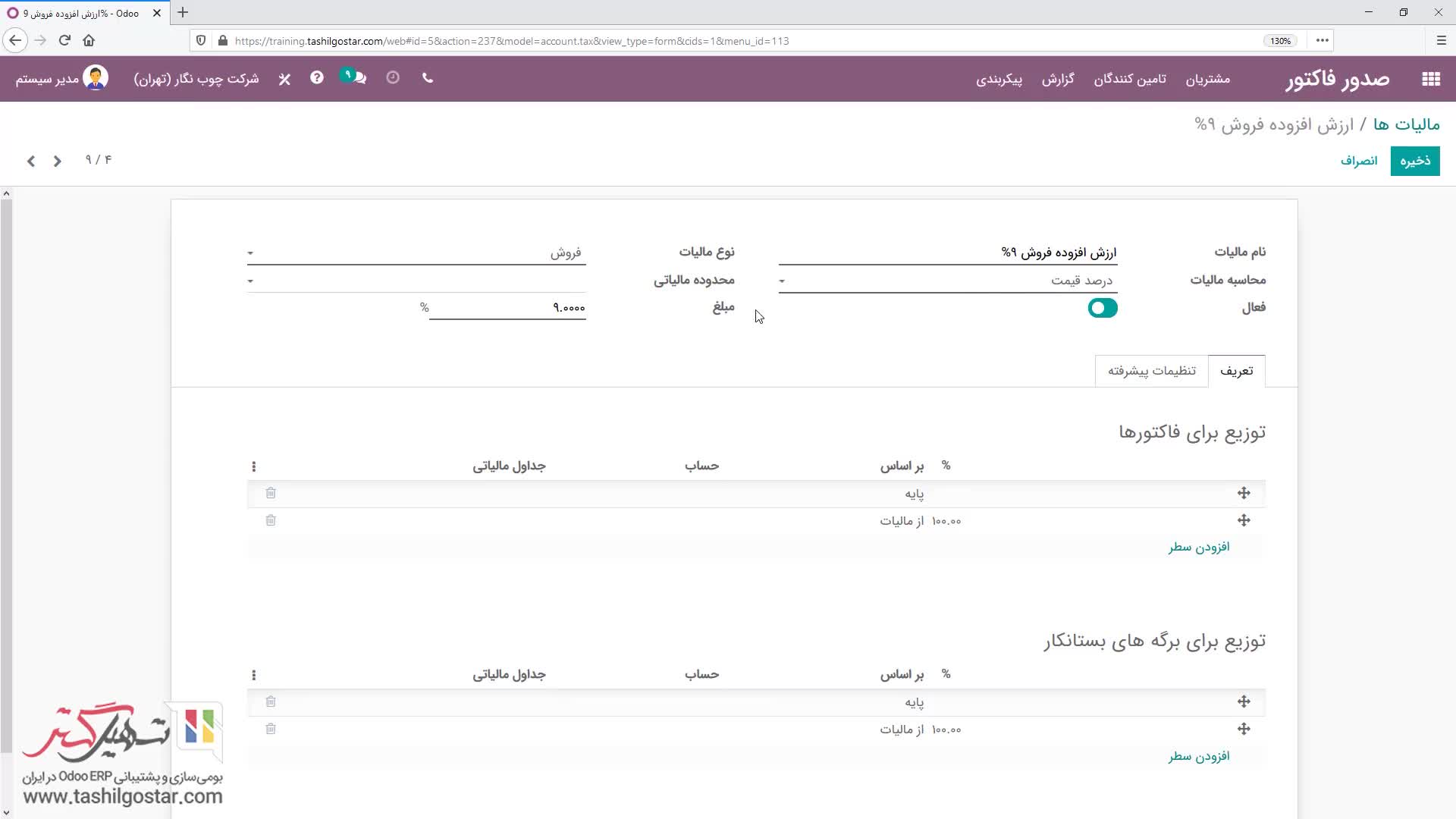Switch to advanced settings tab (تنظیمات پیشرفته)

click(x=1151, y=371)
